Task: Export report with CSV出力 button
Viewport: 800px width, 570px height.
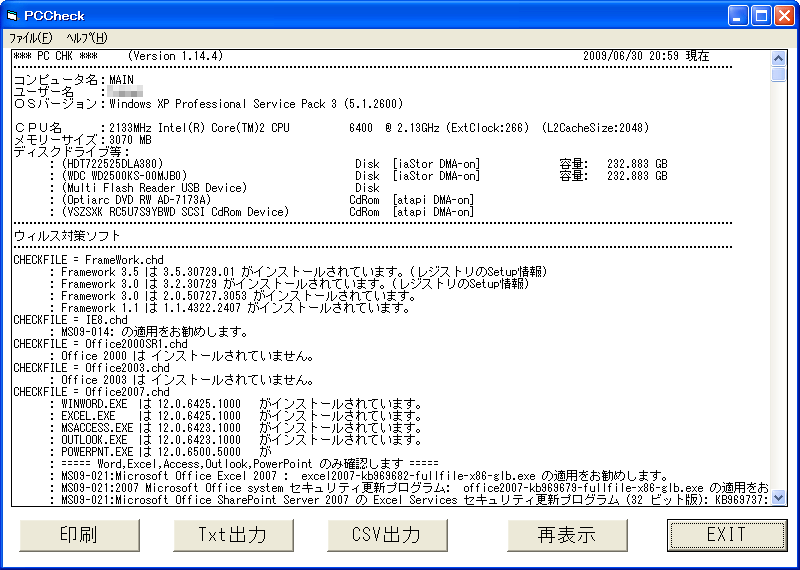Action: click(x=387, y=535)
